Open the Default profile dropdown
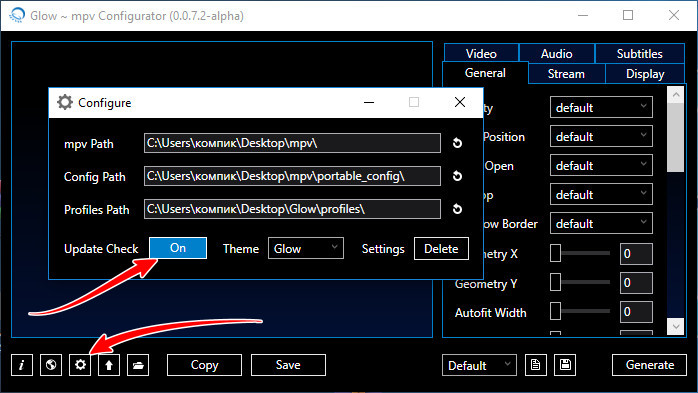This screenshot has height=393, width=698. click(479, 365)
